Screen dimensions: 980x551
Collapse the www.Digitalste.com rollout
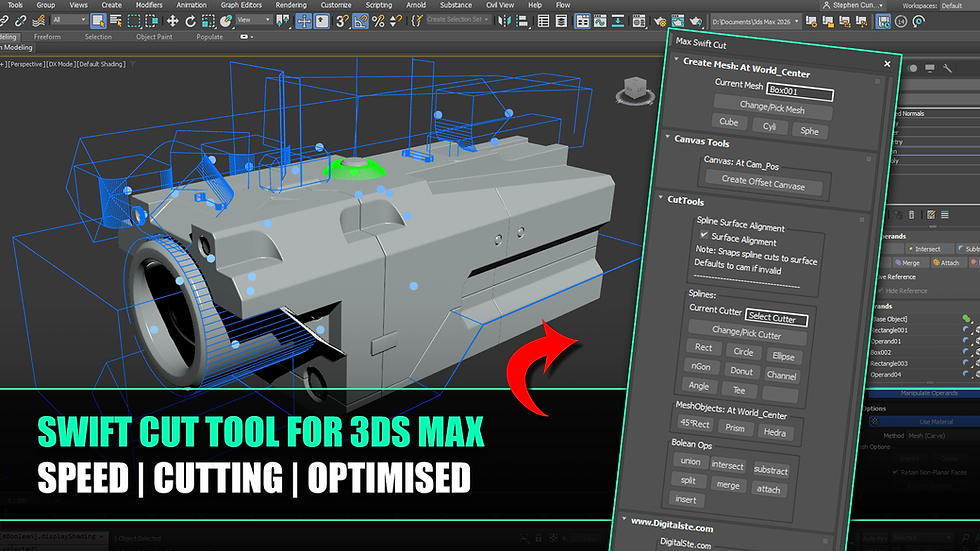point(624,519)
